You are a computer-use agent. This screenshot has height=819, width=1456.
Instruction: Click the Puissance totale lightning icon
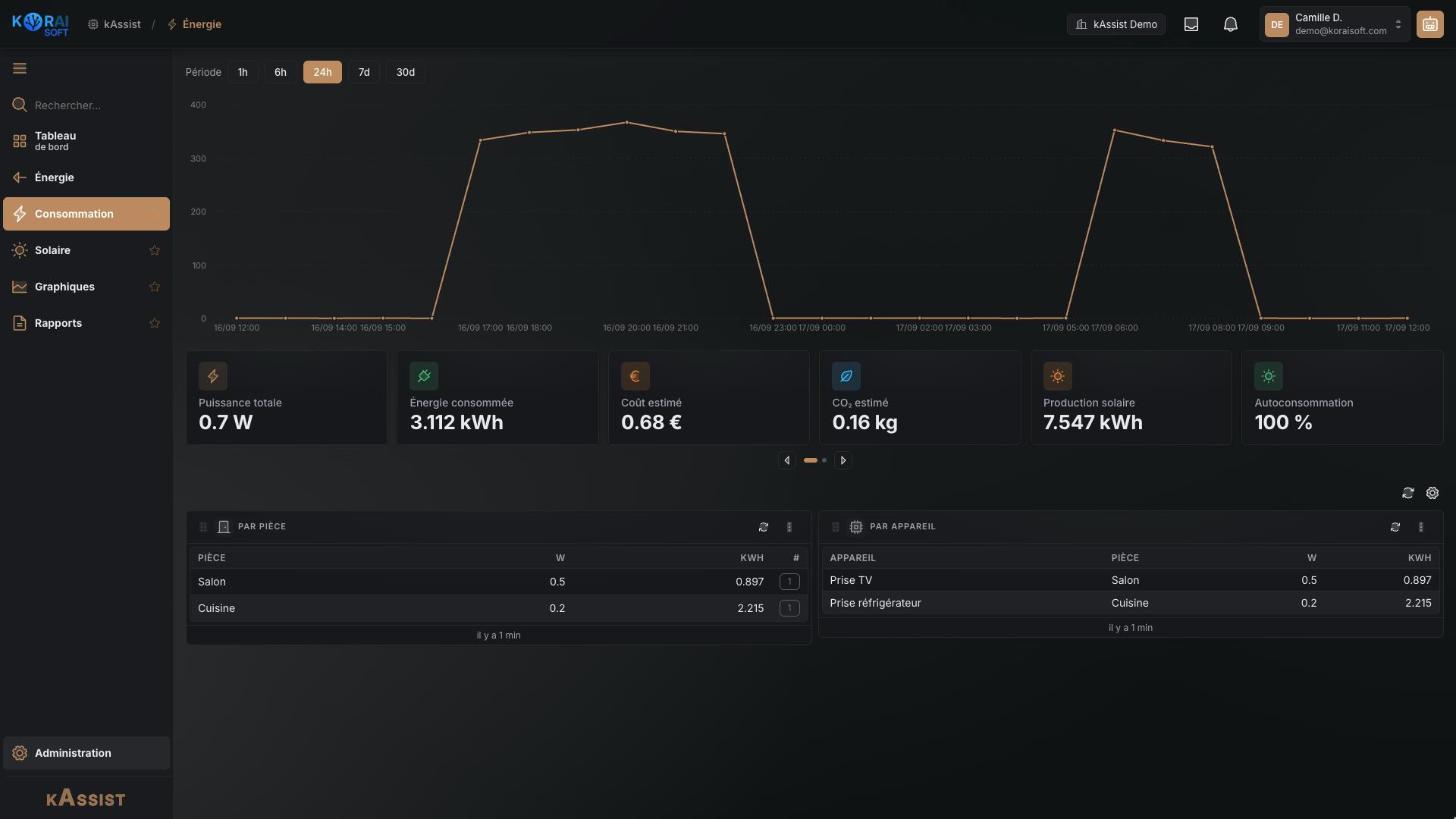213,376
